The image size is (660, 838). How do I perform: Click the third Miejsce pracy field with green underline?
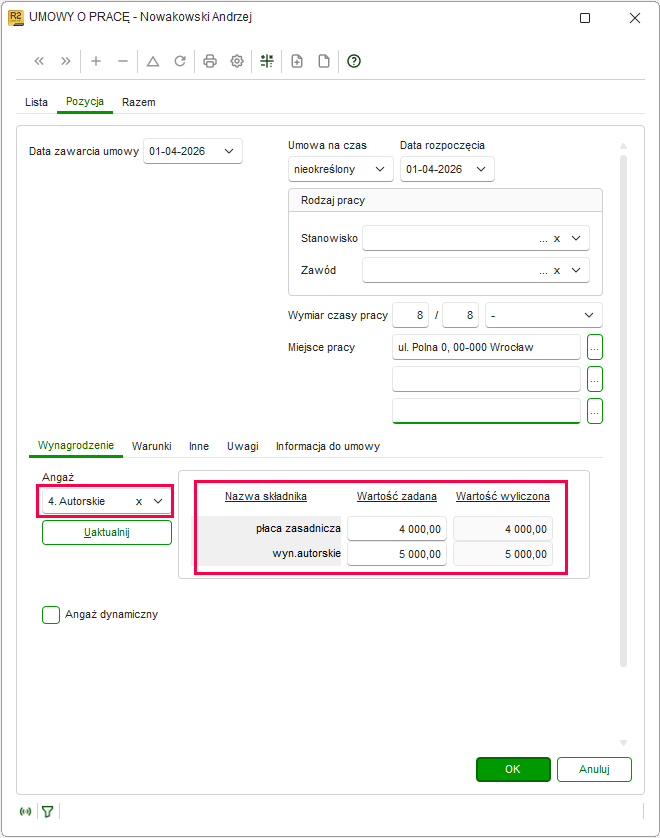[x=486, y=411]
